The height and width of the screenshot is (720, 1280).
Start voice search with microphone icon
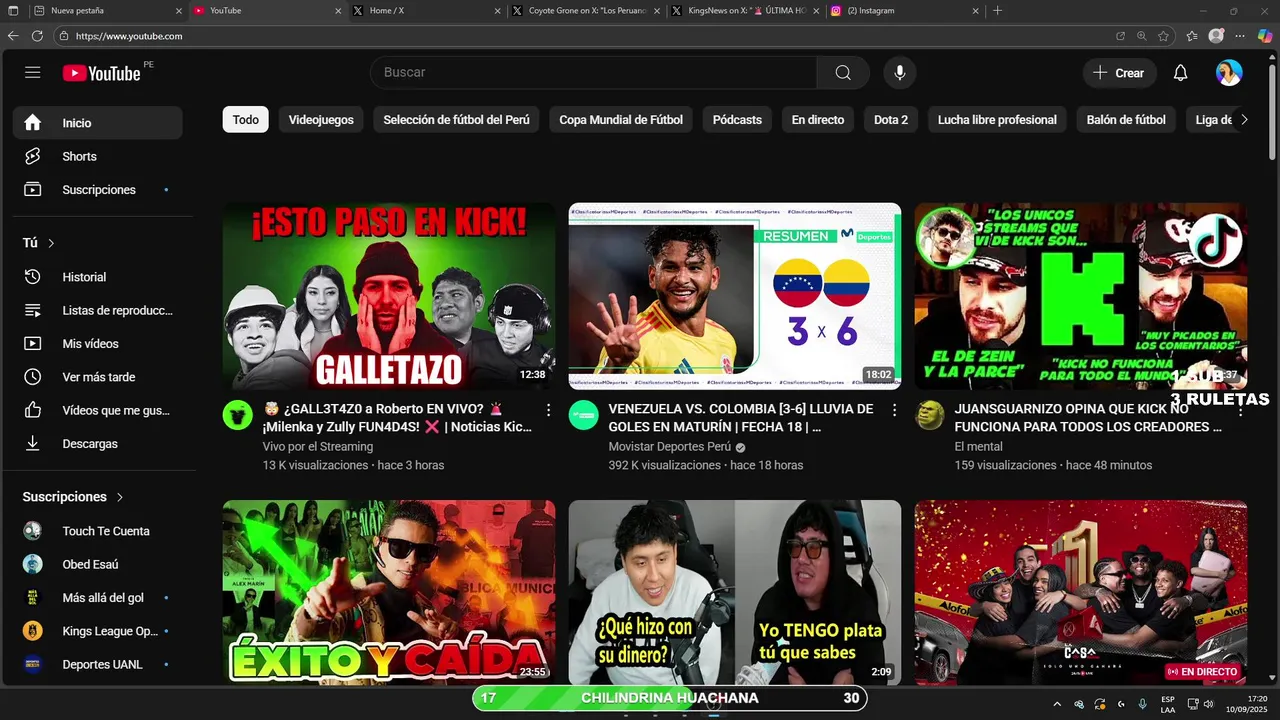900,73
